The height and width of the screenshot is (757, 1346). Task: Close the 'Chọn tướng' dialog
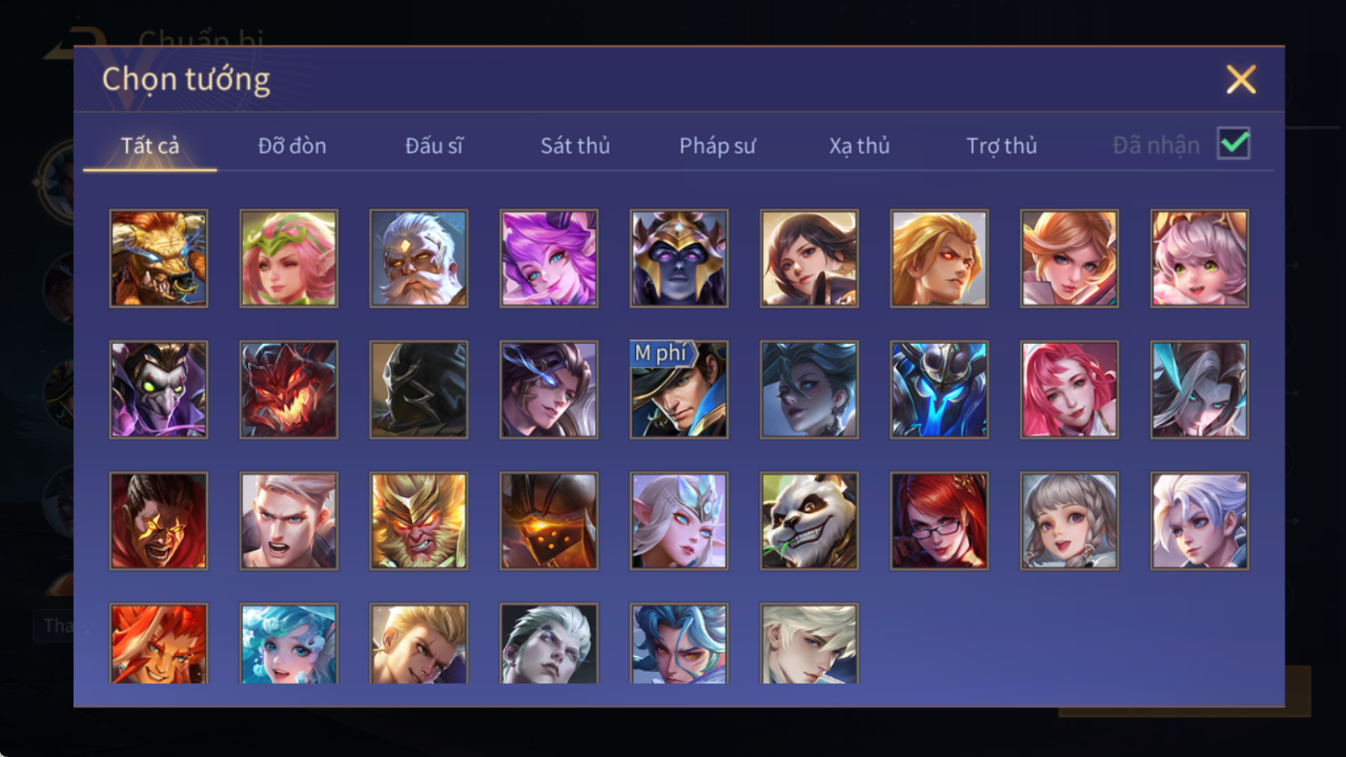click(x=1241, y=79)
